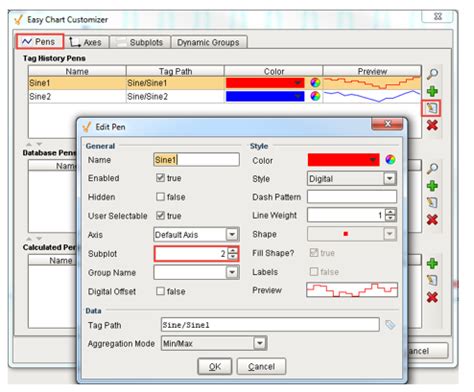The height and width of the screenshot is (392, 474).
Task: Open the Dynamic Groups tab
Action: pos(209,42)
